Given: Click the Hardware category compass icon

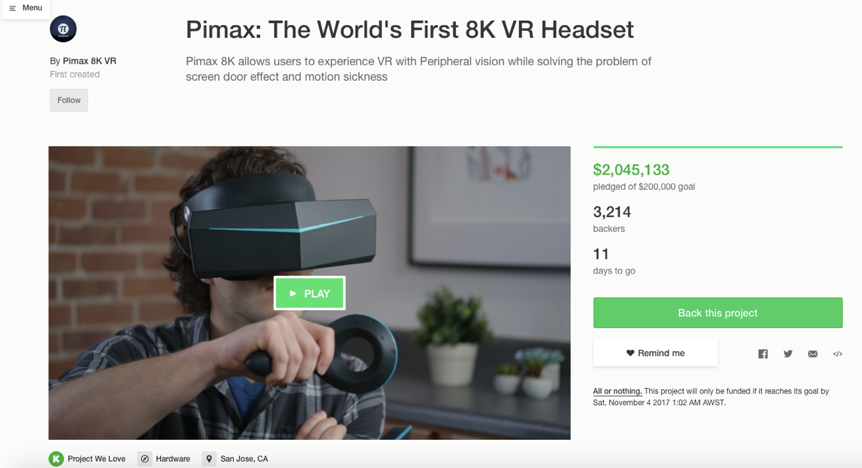Looking at the screenshot, I should click(145, 459).
